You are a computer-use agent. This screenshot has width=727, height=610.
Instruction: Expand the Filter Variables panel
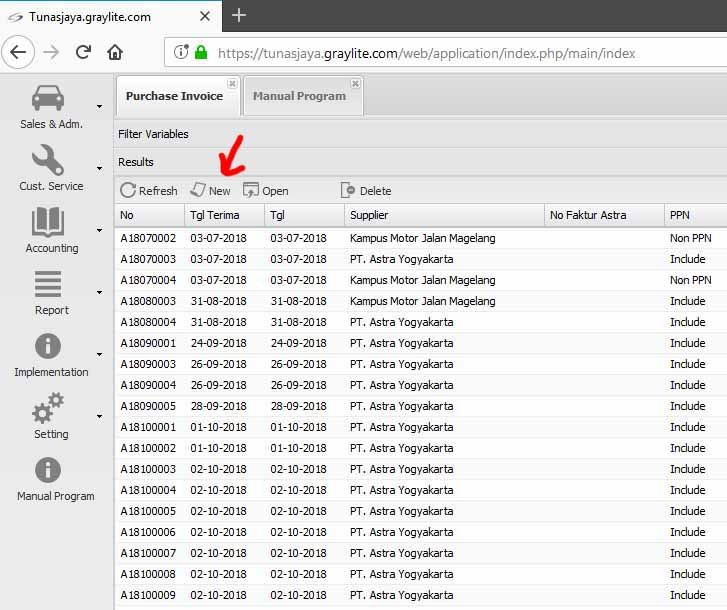click(x=153, y=134)
